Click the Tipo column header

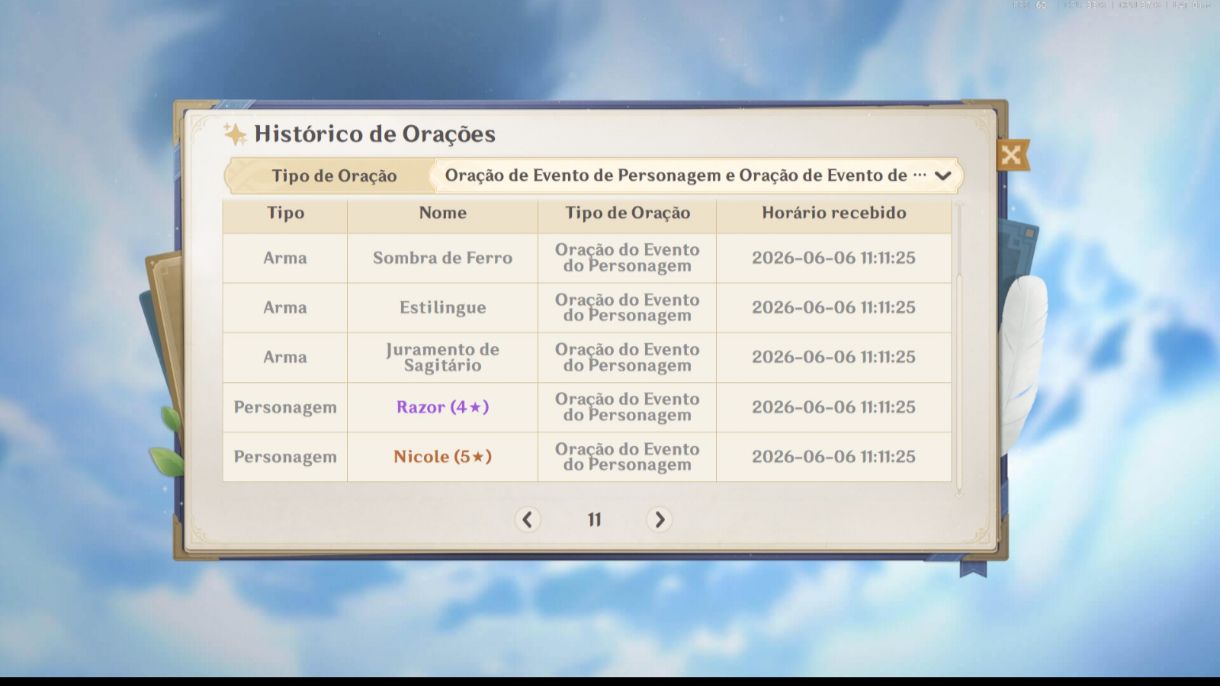tap(285, 213)
